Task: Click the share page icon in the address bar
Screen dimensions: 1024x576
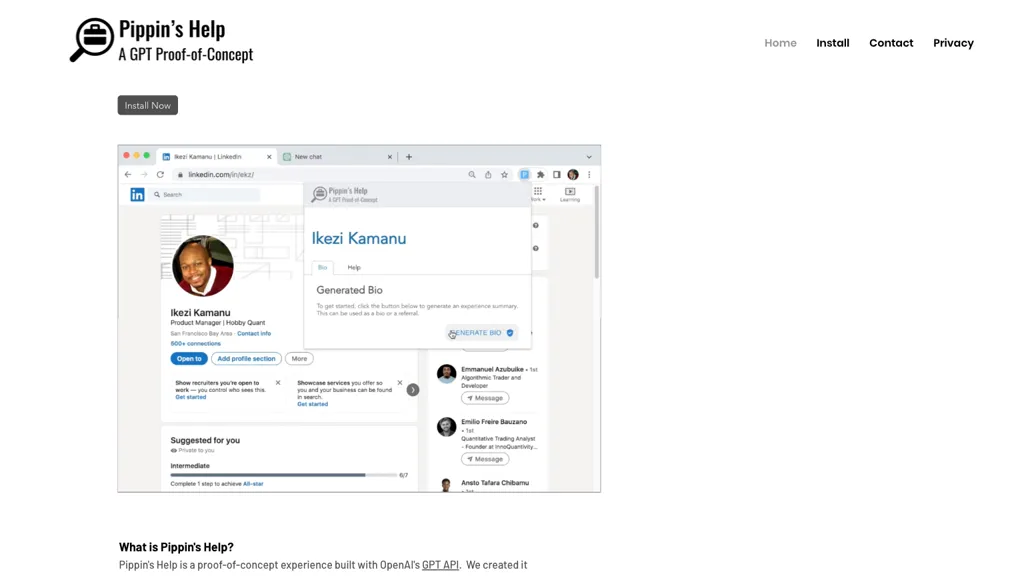Action: pos(488,174)
